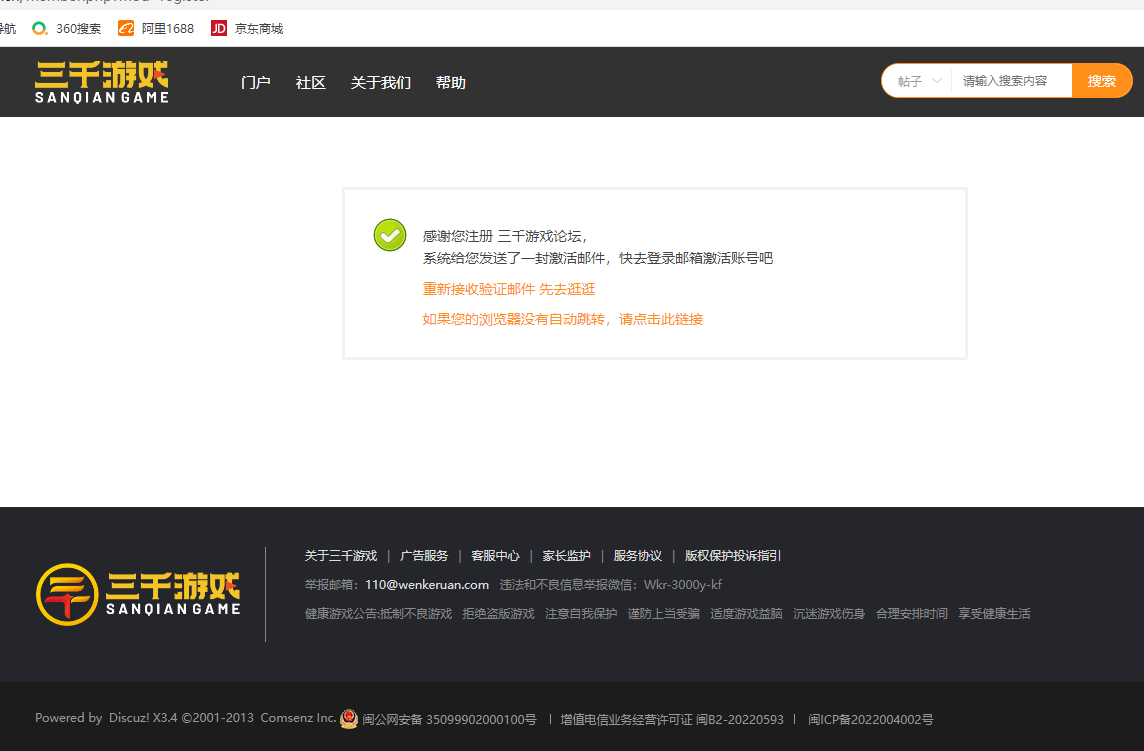Open the 版权保护投诉指引 footer link

pyautogui.click(x=733, y=556)
